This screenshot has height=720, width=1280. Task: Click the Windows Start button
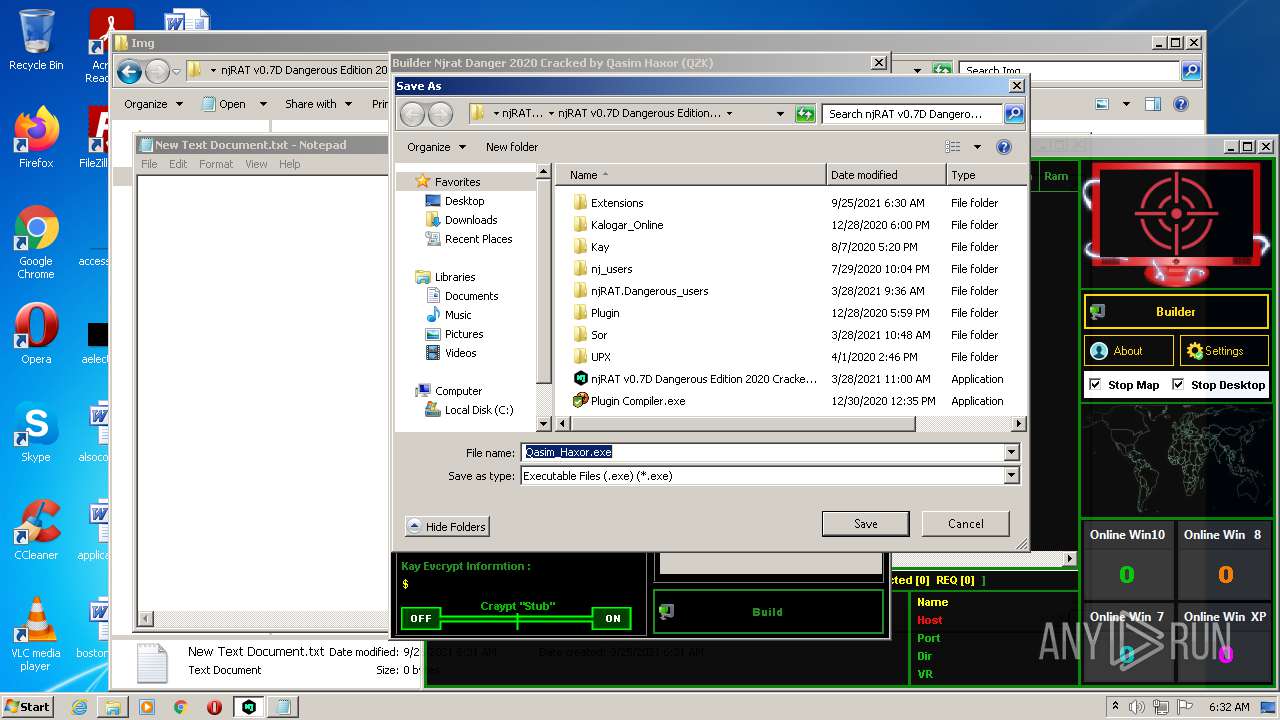27,706
